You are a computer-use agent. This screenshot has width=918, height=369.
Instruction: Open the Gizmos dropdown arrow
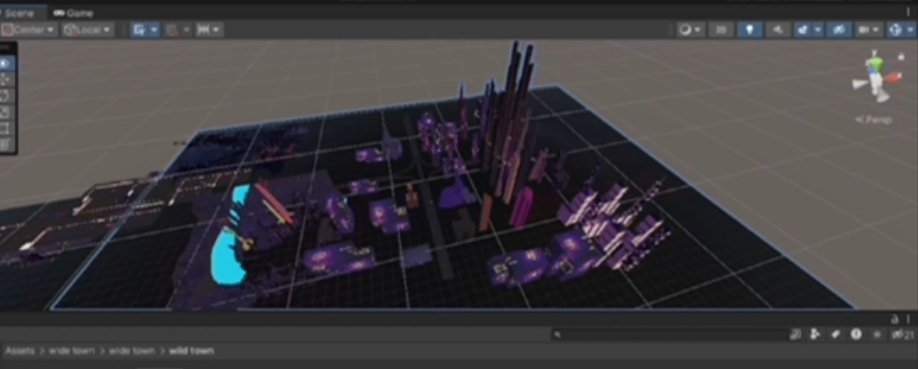point(910,30)
